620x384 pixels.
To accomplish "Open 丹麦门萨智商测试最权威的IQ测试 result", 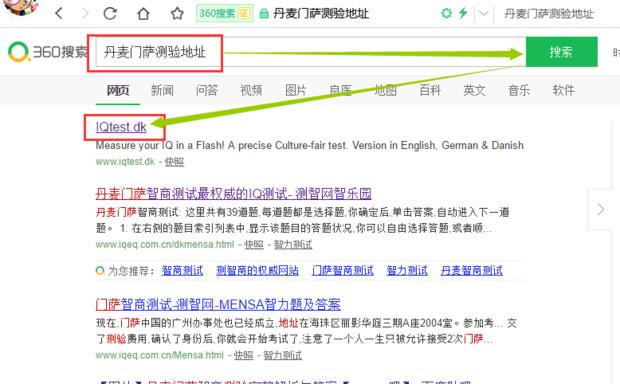I will coord(233,194).
